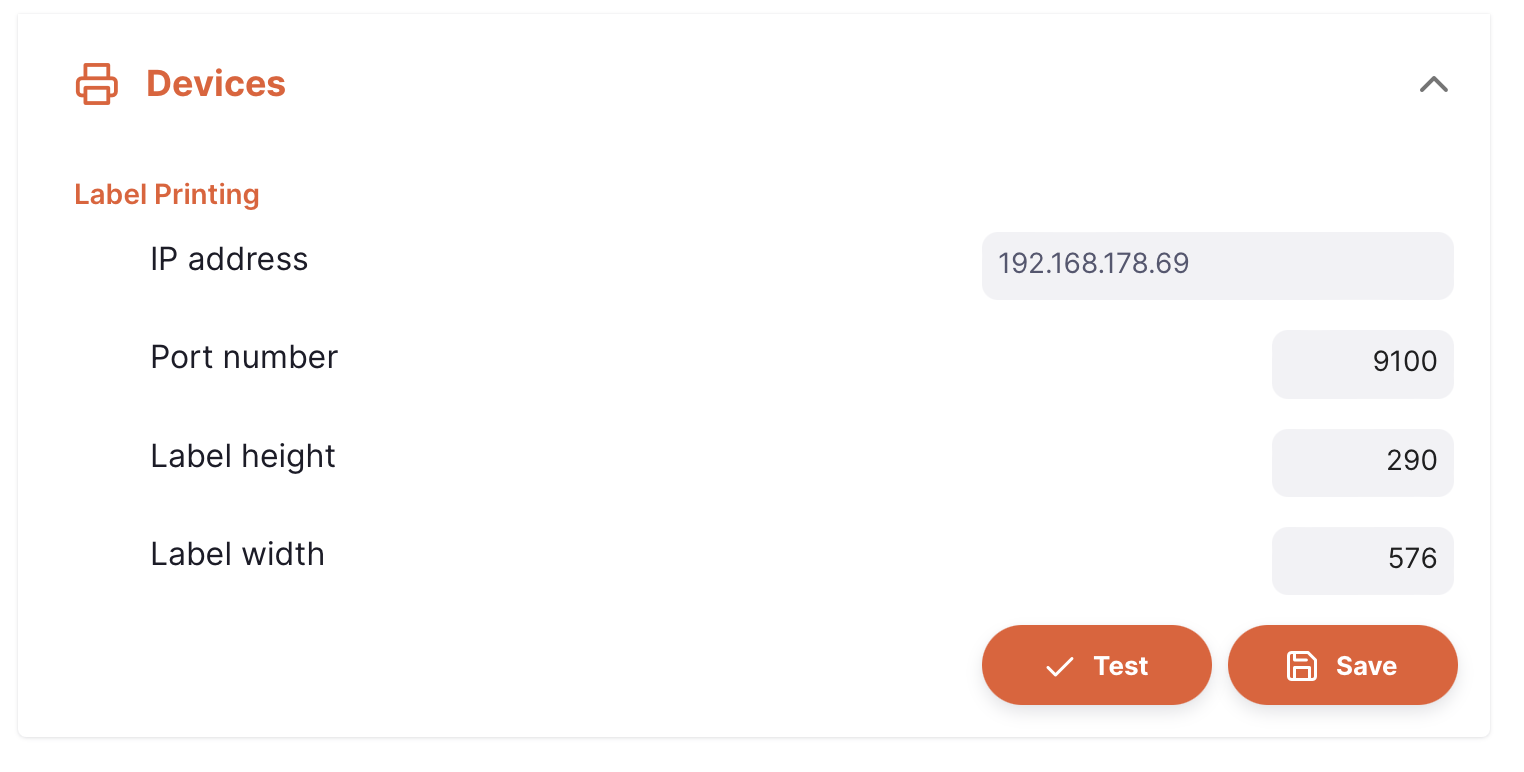
Task: Run a printer Test
Action: click(1096, 665)
